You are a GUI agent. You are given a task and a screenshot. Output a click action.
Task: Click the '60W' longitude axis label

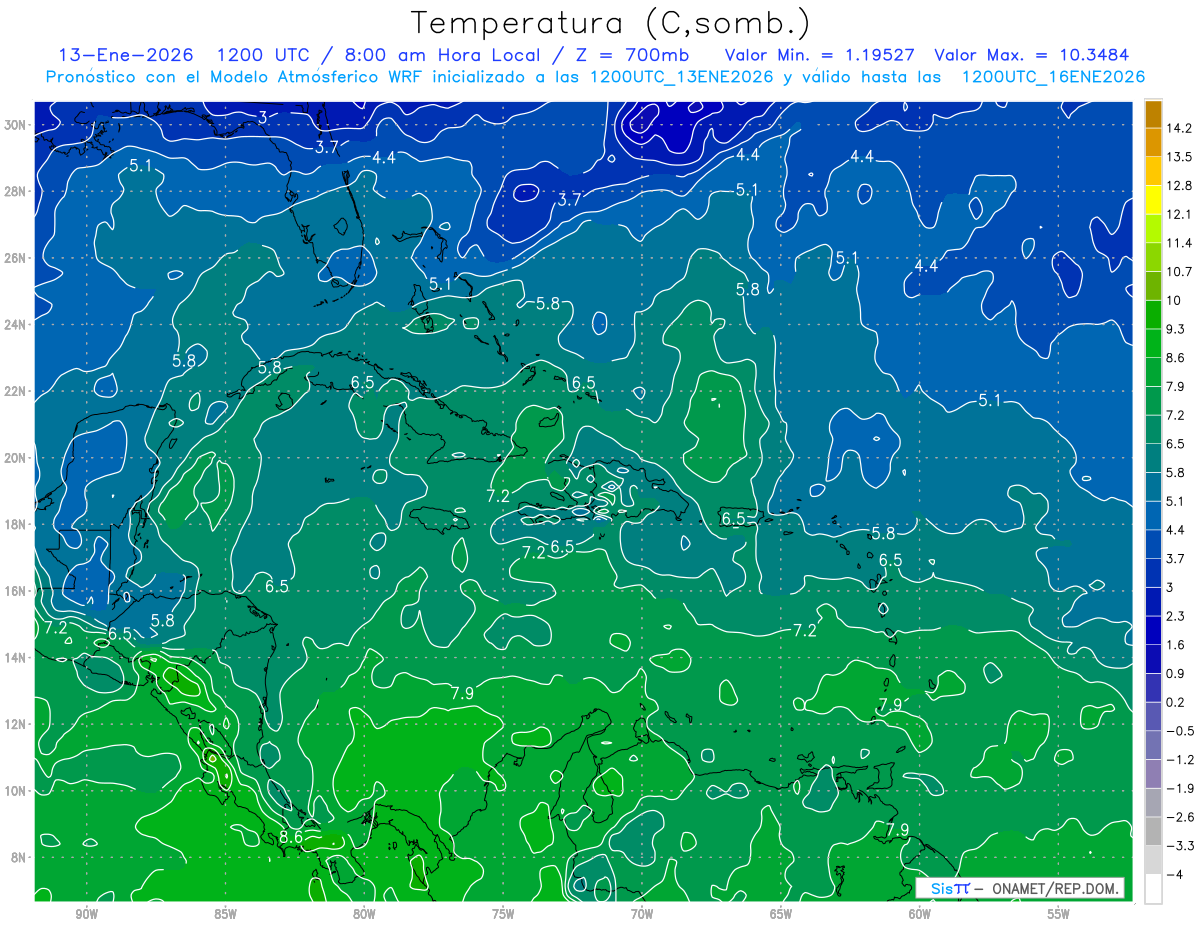pos(920,914)
